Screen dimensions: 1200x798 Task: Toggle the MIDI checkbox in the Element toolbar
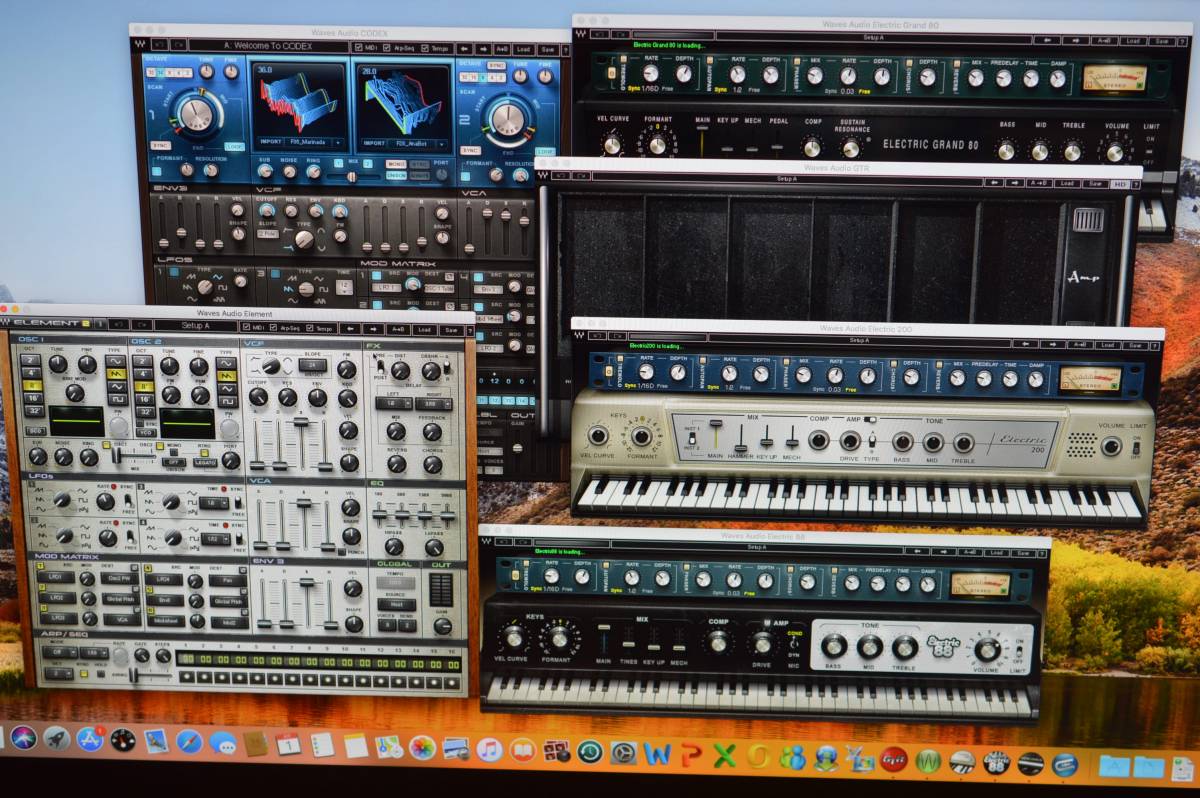pos(247,326)
